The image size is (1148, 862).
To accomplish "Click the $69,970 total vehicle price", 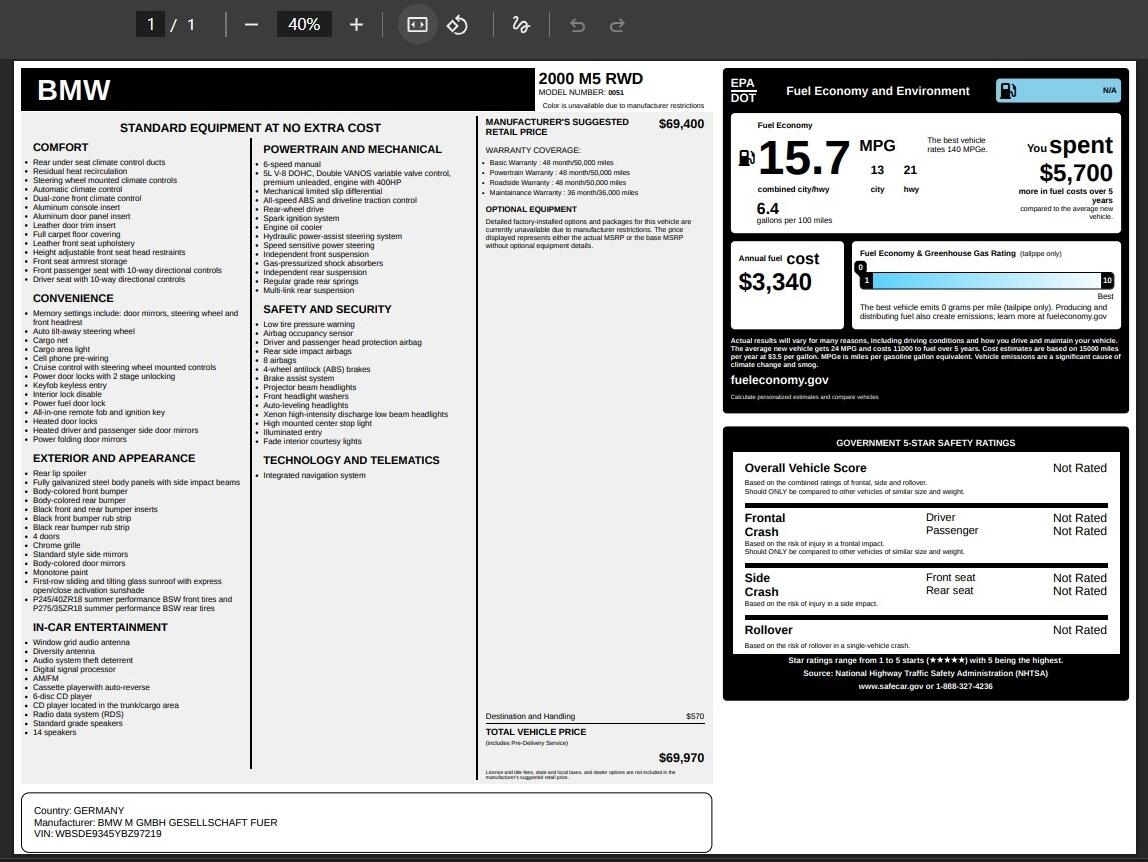I will [681, 758].
